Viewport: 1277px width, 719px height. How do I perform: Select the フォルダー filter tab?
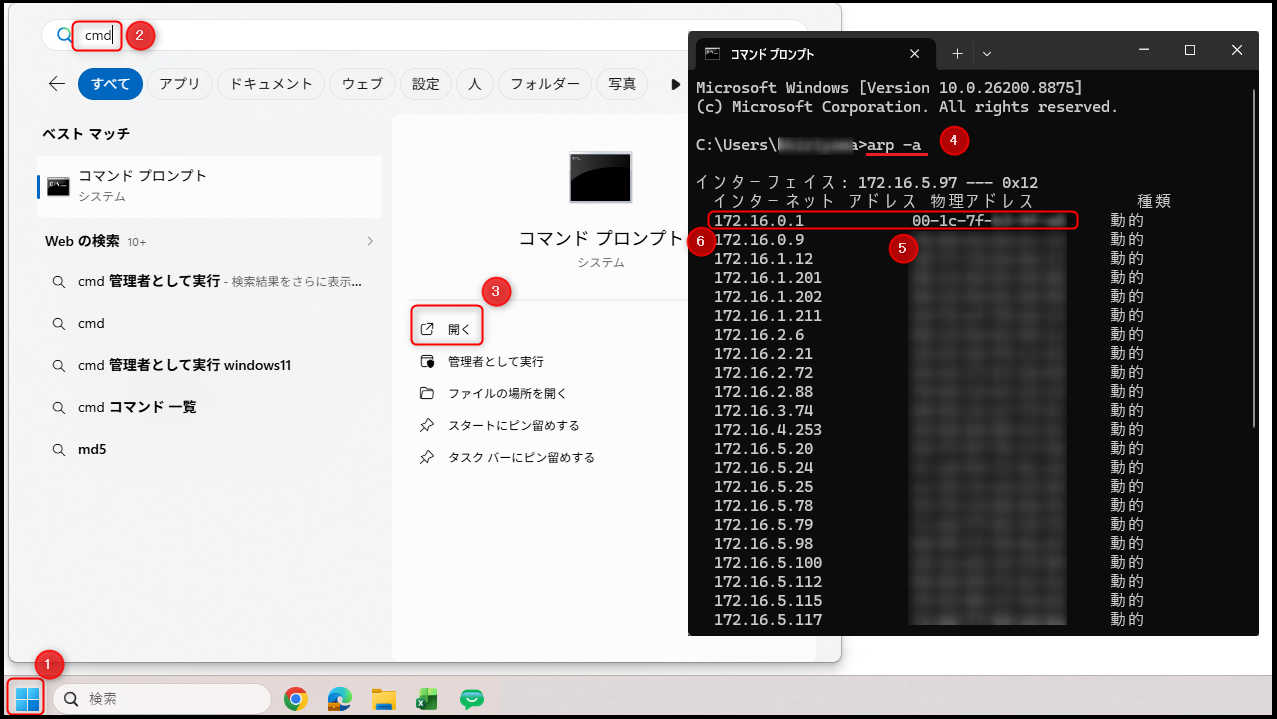pyautogui.click(x=545, y=84)
